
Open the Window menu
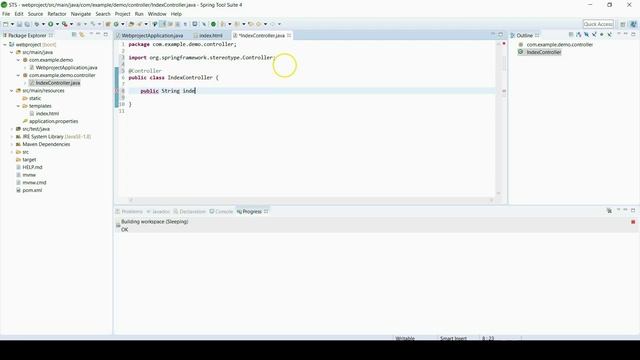point(157,14)
